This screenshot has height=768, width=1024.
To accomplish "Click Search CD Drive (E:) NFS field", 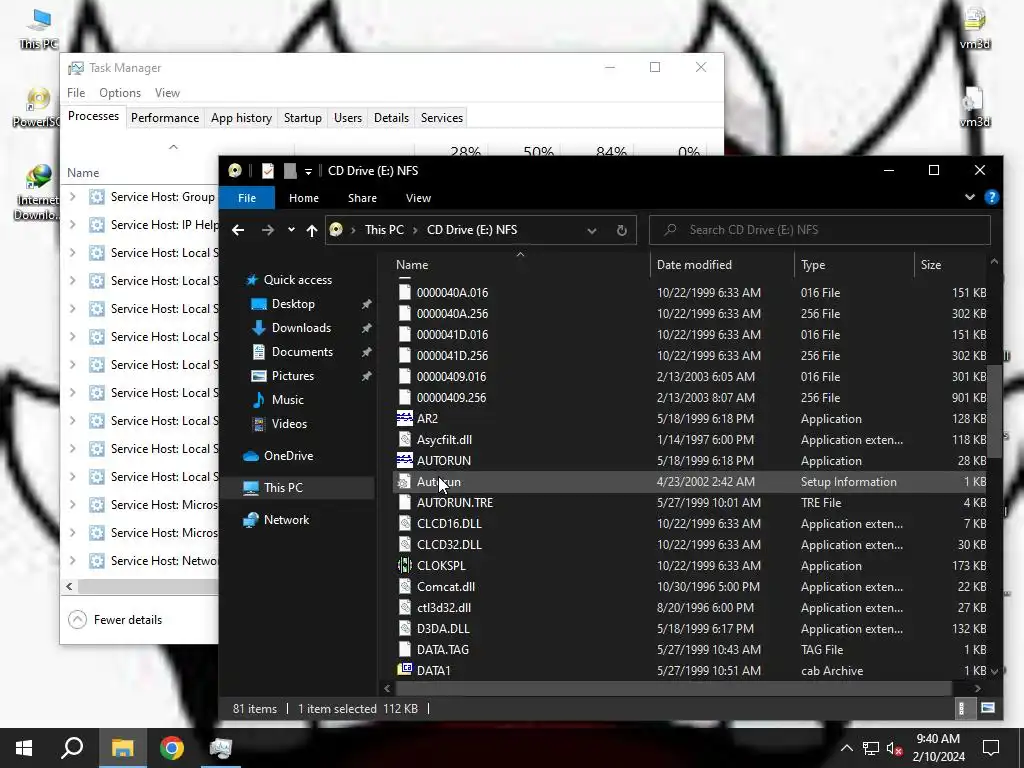I will tap(820, 230).
